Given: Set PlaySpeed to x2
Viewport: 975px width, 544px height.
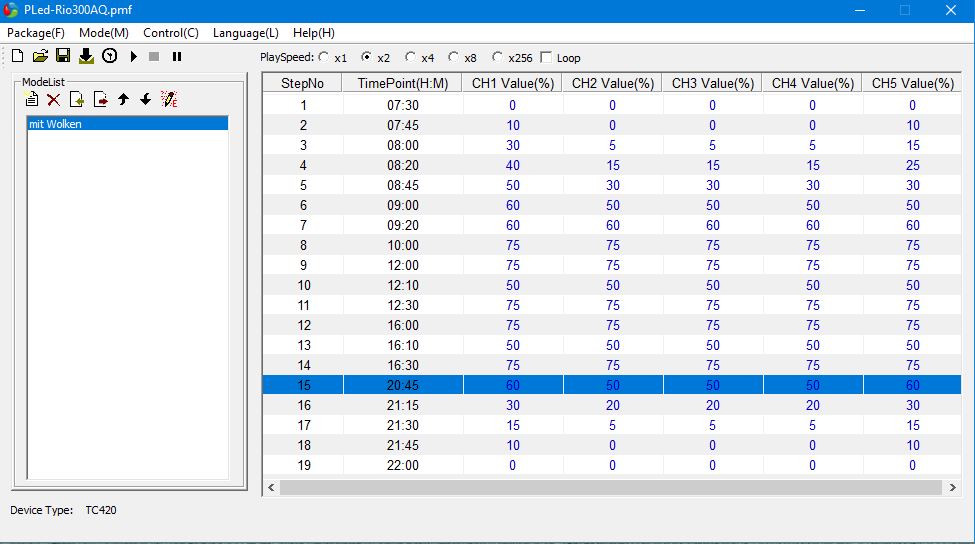Looking at the screenshot, I should (x=367, y=57).
